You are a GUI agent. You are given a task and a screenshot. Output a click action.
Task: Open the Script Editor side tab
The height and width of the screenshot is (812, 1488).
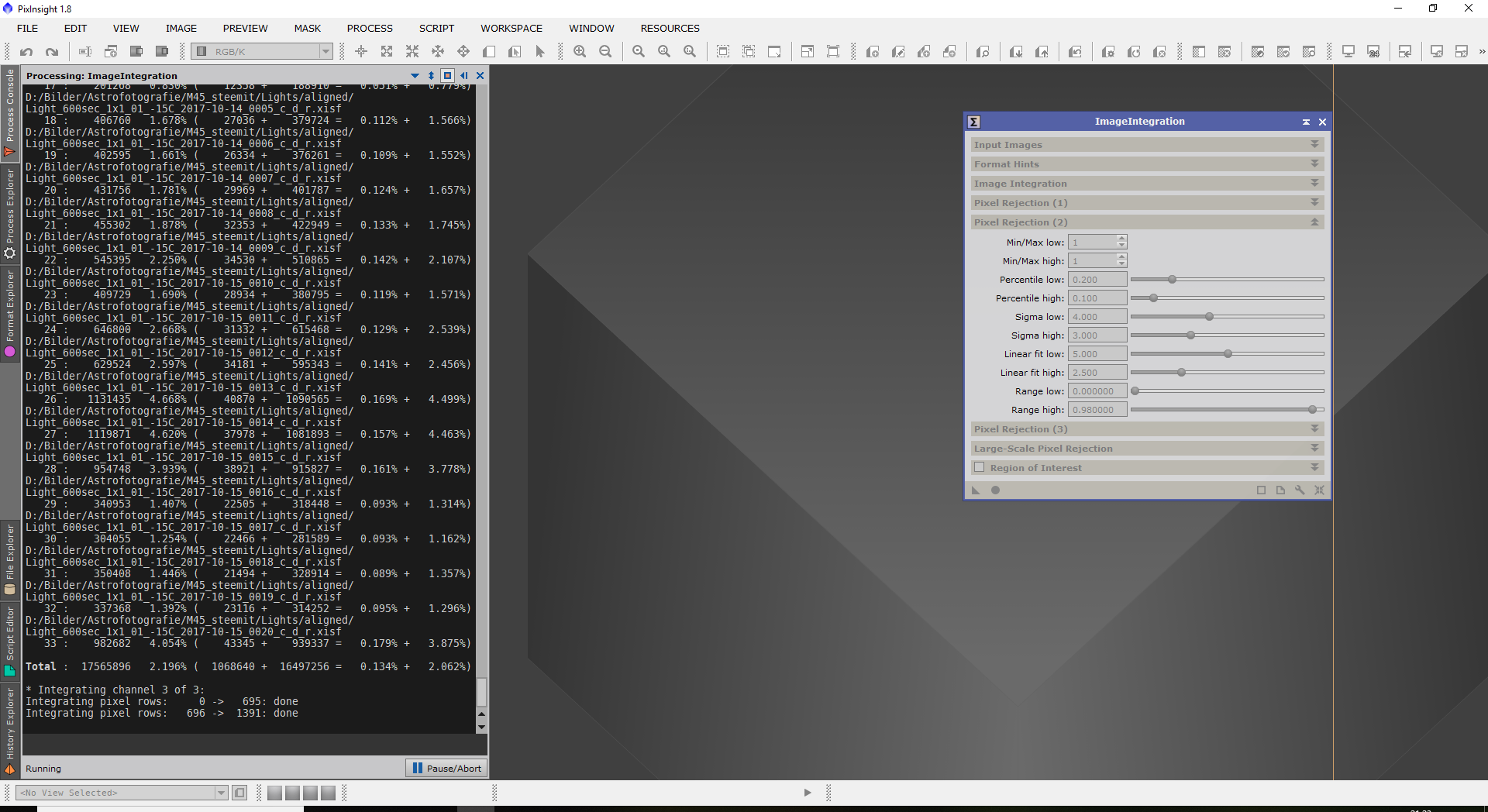(10, 642)
